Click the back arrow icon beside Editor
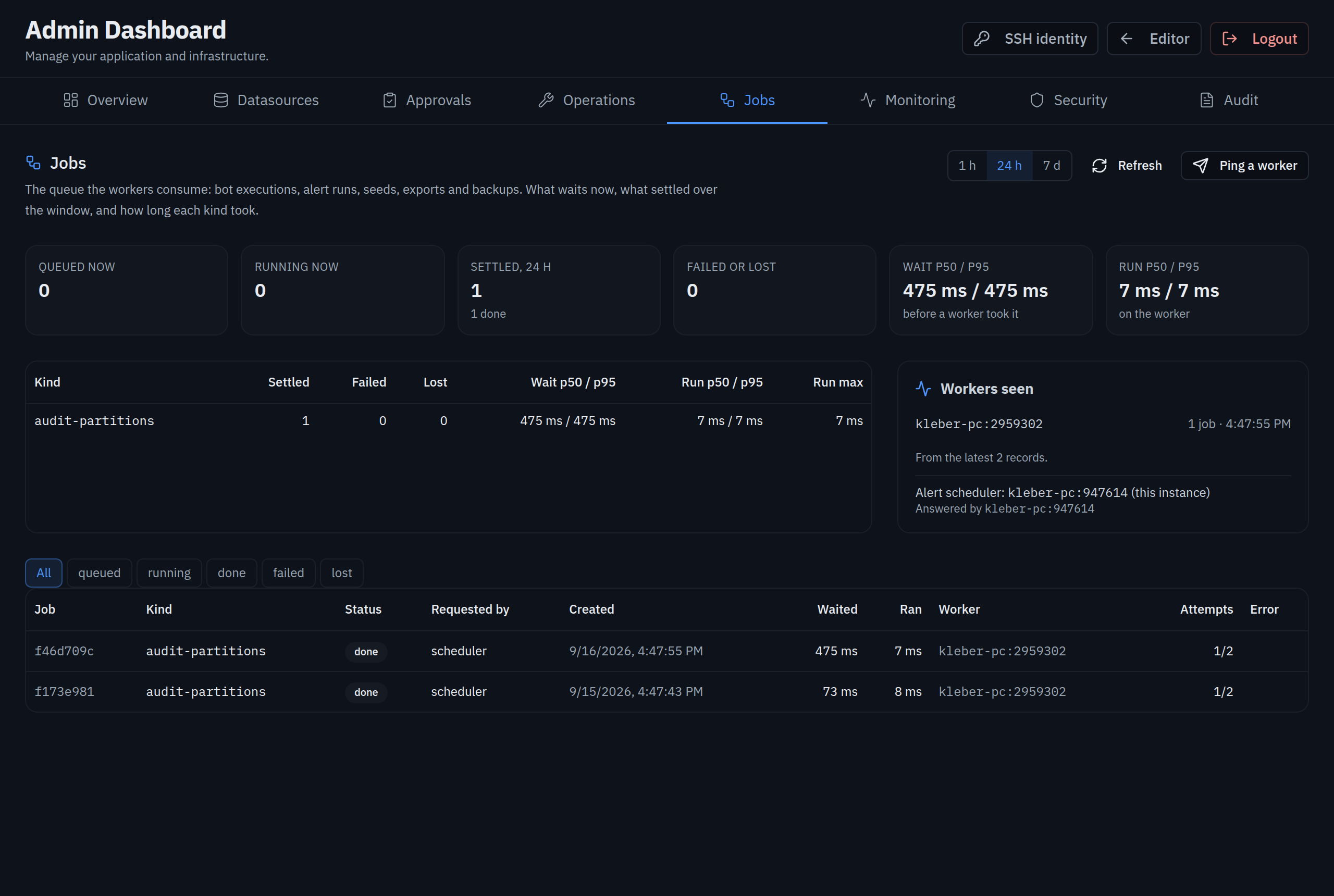 tap(1127, 39)
